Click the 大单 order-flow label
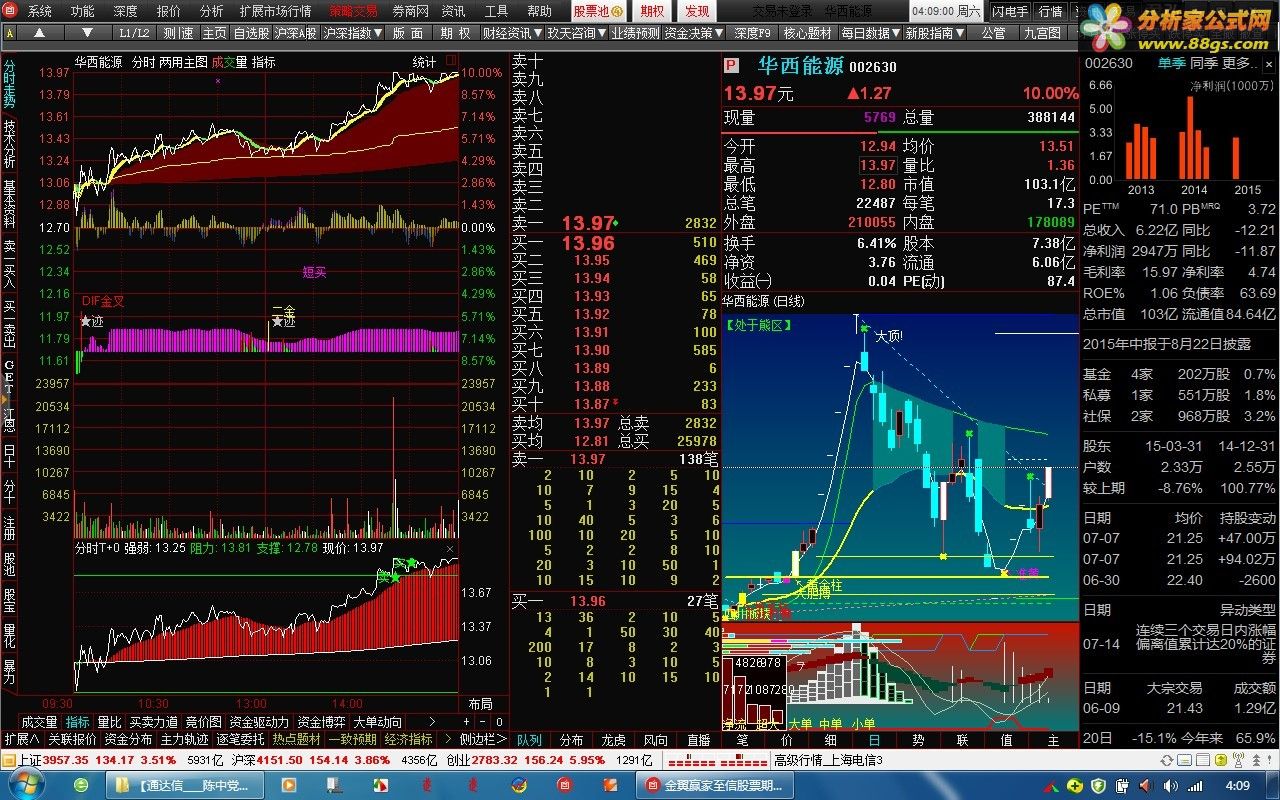 [x=800, y=723]
